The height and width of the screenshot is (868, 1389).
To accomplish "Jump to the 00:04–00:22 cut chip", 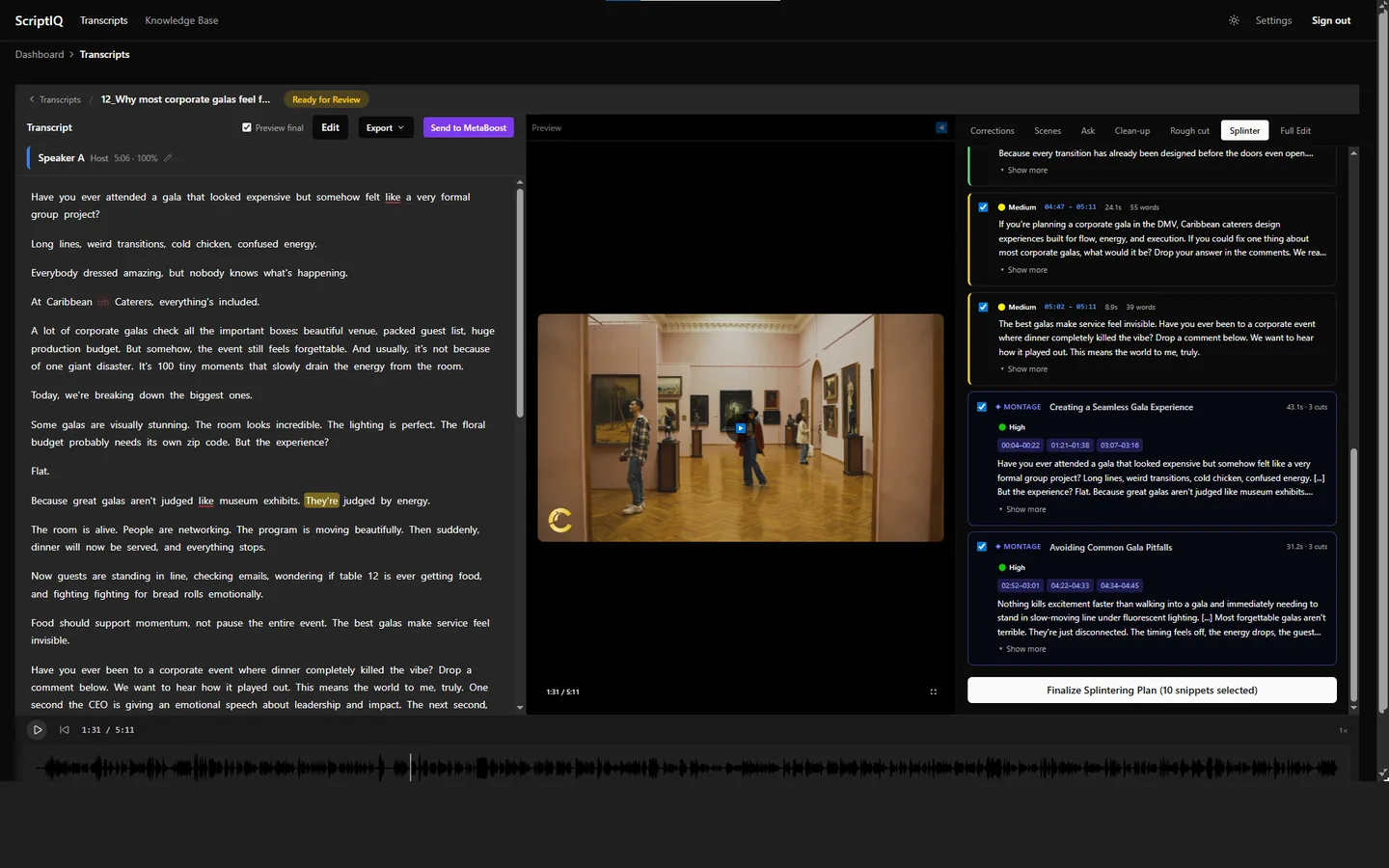I will point(1021,446).
